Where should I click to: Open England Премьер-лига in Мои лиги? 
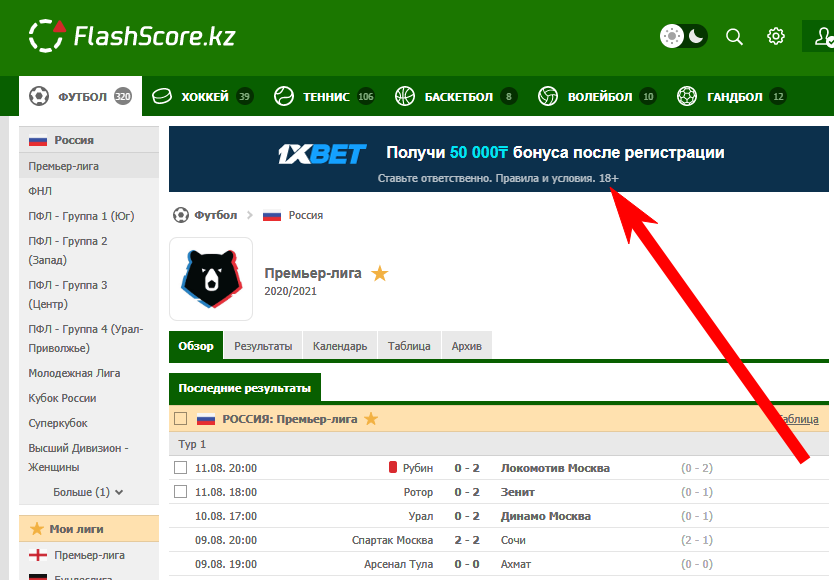pos(89,555)
